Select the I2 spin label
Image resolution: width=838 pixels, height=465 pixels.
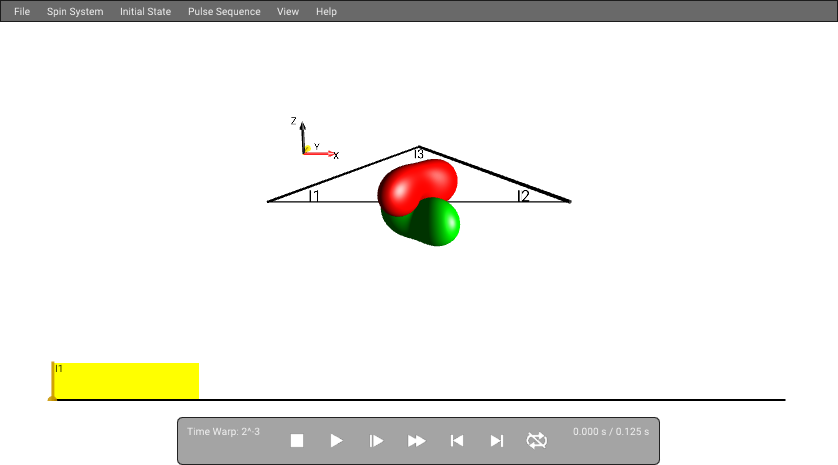tap(523, 196)
